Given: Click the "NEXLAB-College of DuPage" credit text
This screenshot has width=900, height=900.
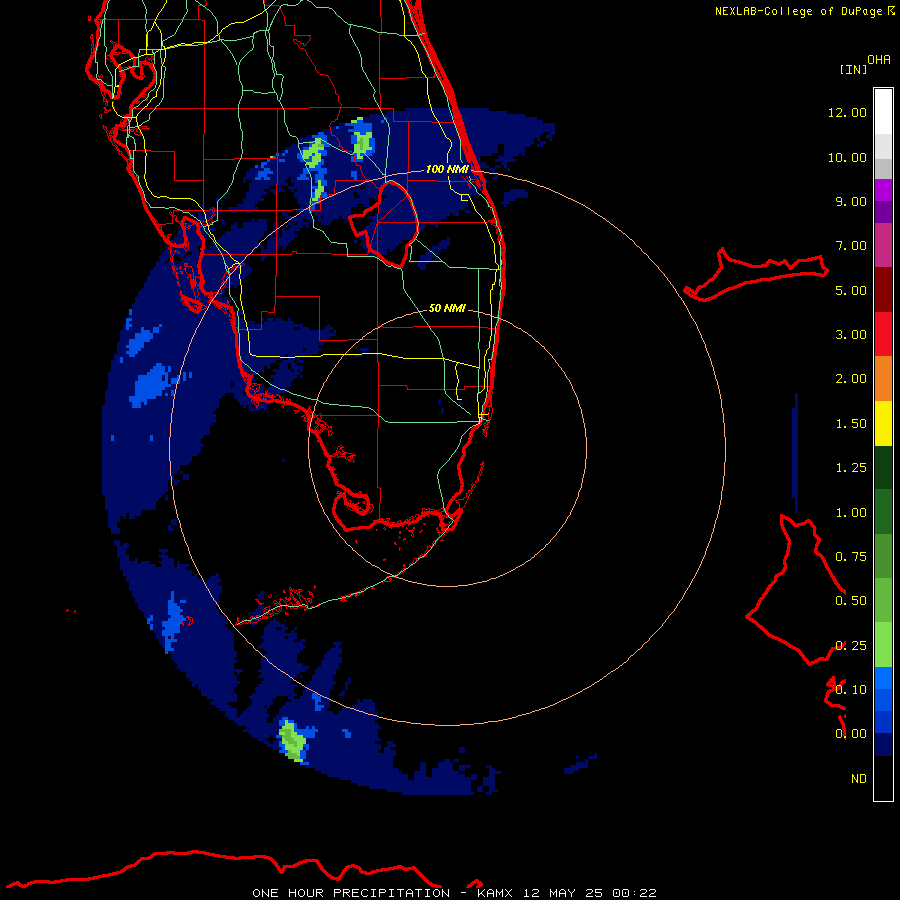Looking at the screenshot, I should (x=798, y=11).
